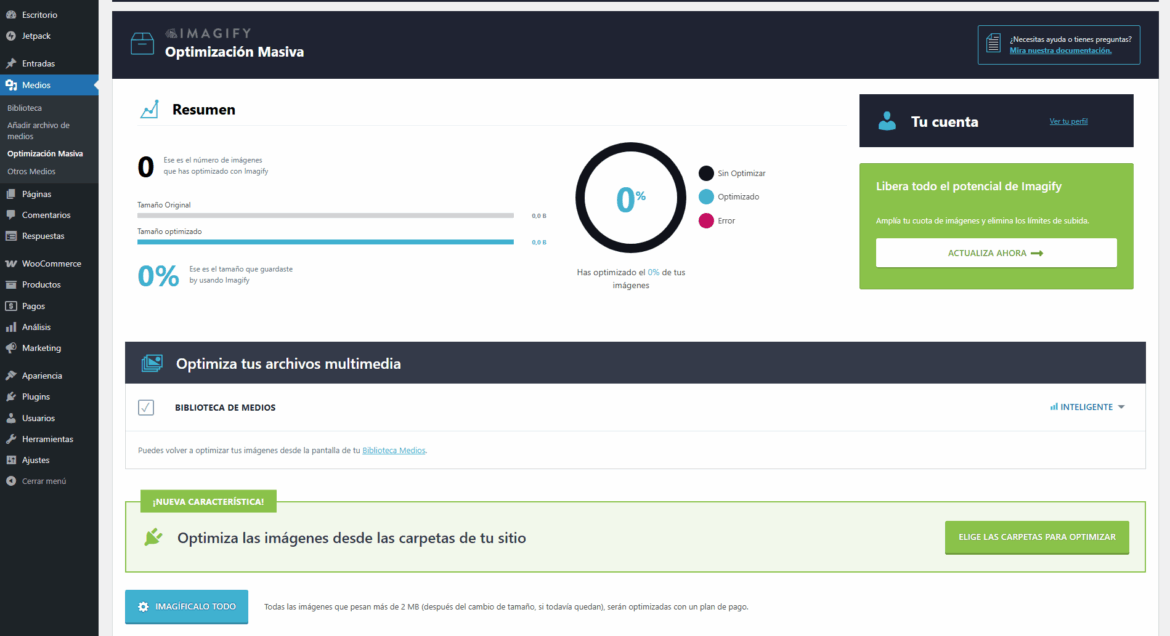Click the Productos box icon
The height and width of the screenshot is (636, 1170).
tap(11, 284)
